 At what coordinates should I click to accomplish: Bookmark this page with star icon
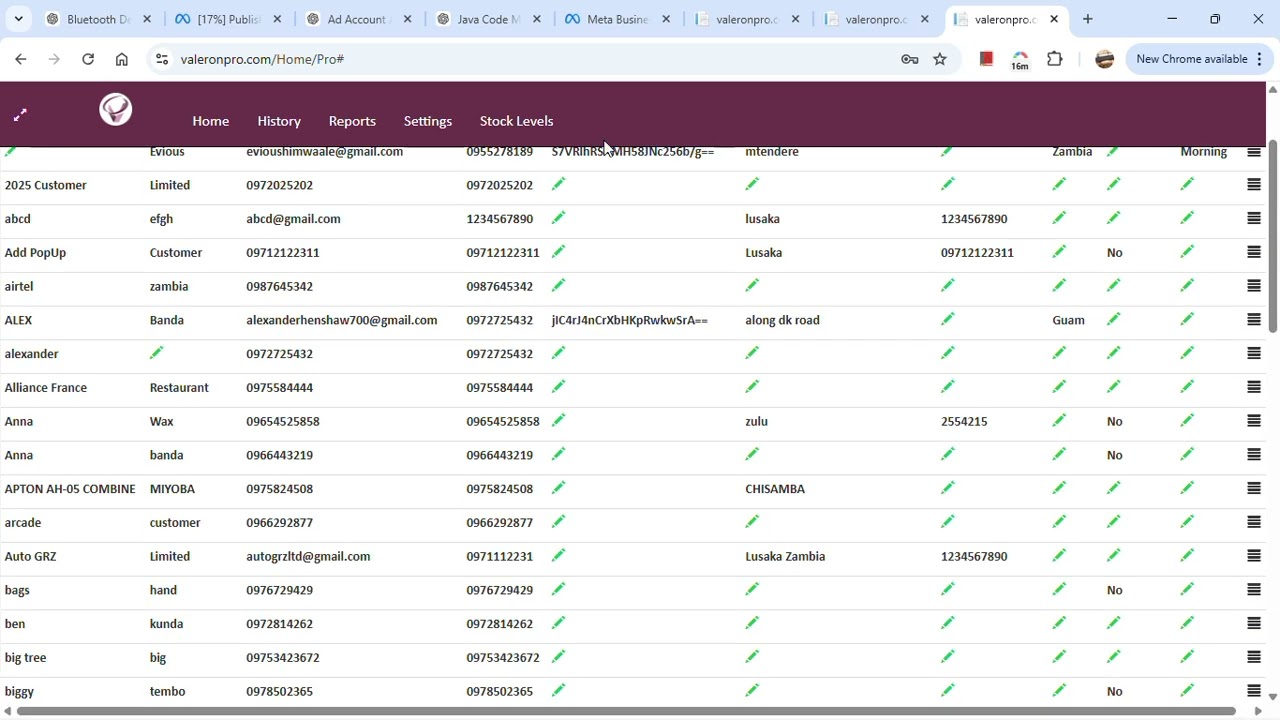click(x=940, y=59)
